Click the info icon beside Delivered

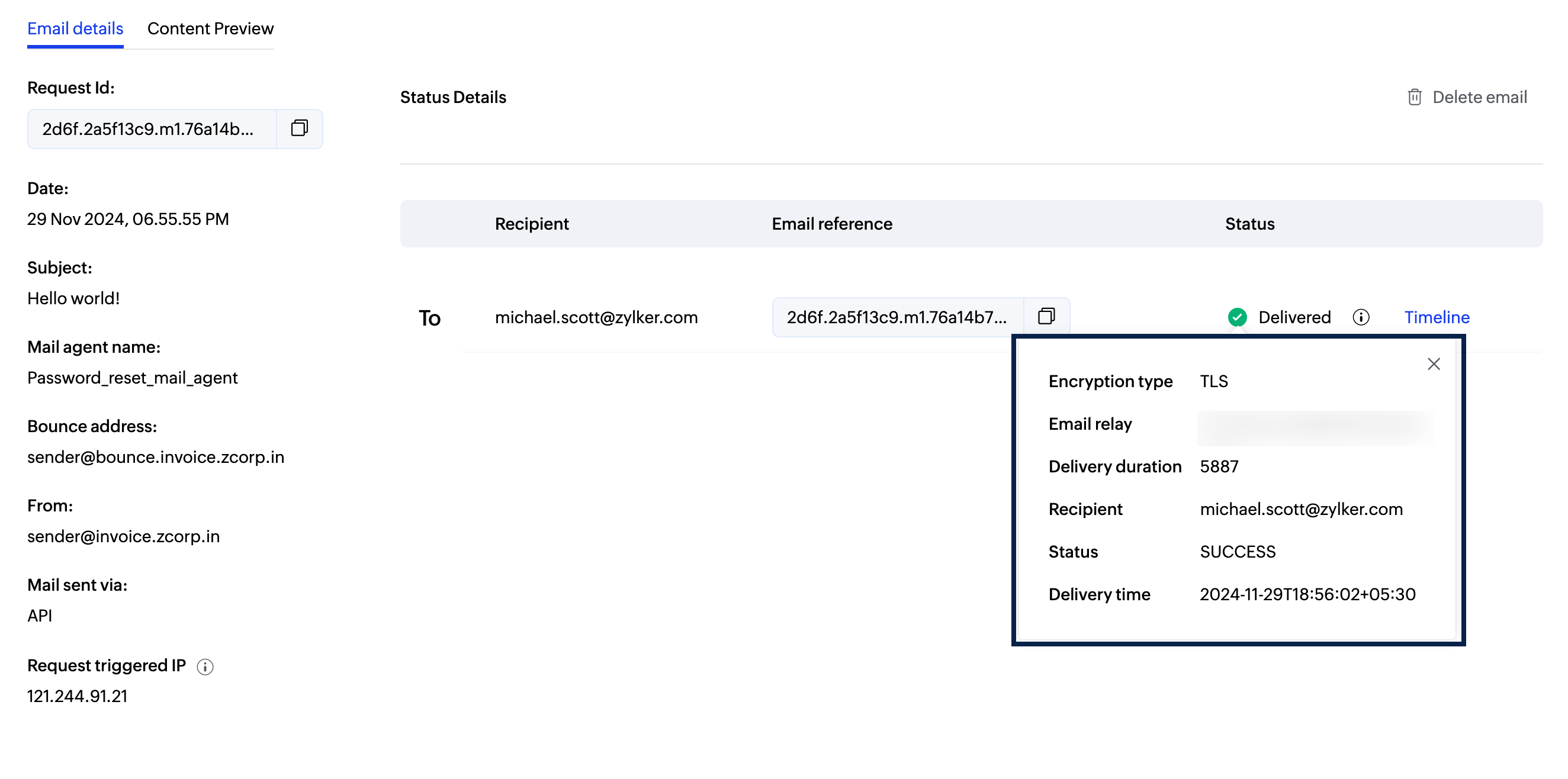tap(1361, 317)
